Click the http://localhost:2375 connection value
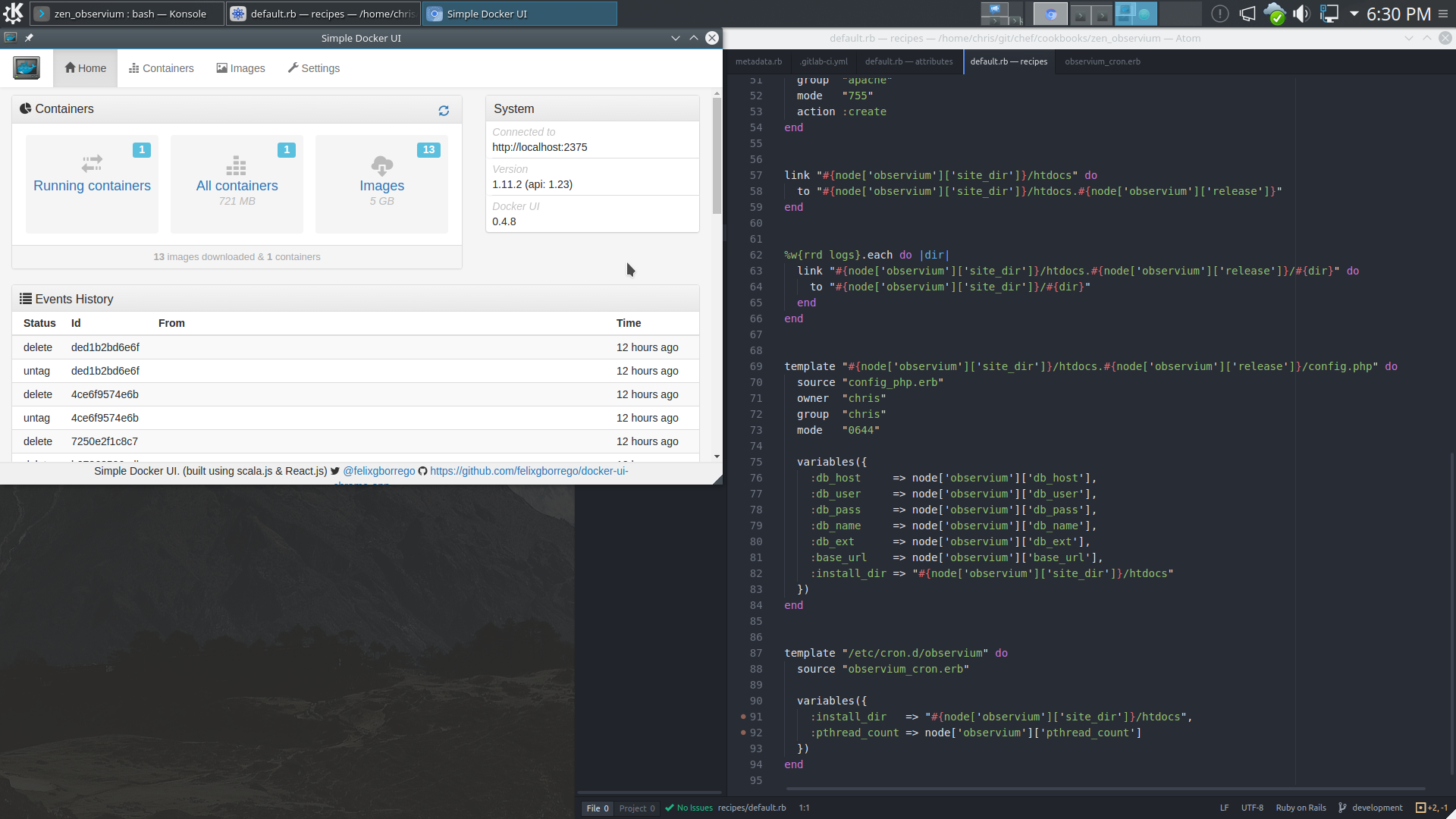This screenshot has width=1456, height=819. 539,147
